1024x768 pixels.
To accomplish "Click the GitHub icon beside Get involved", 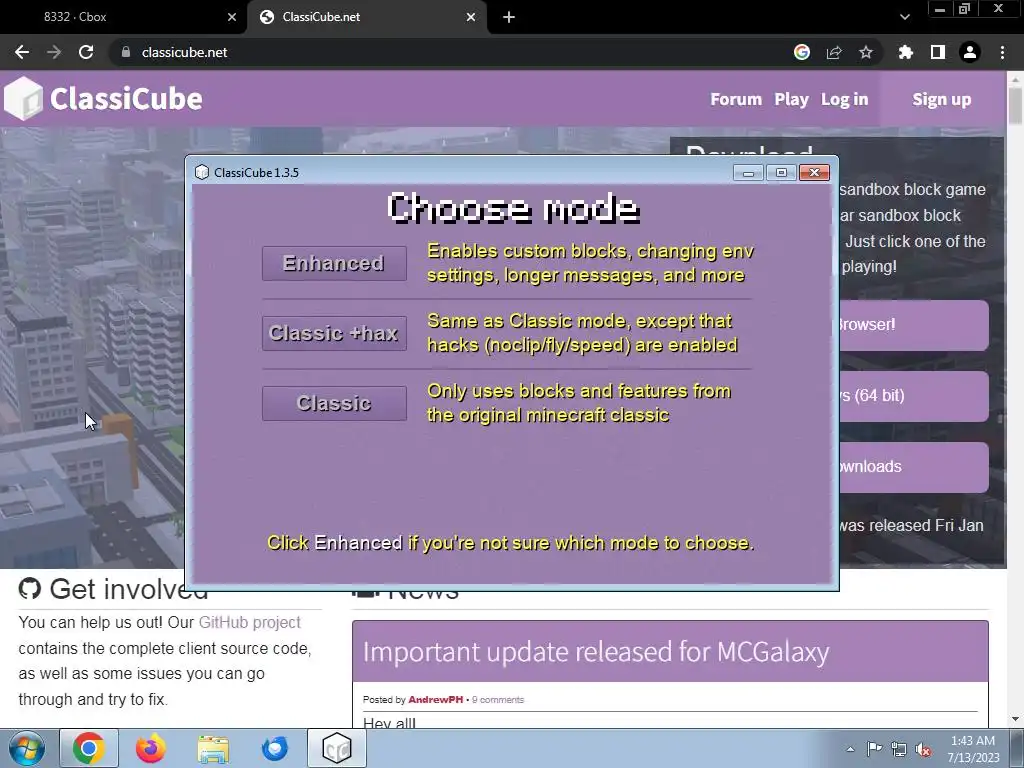I will pos(30,588).
